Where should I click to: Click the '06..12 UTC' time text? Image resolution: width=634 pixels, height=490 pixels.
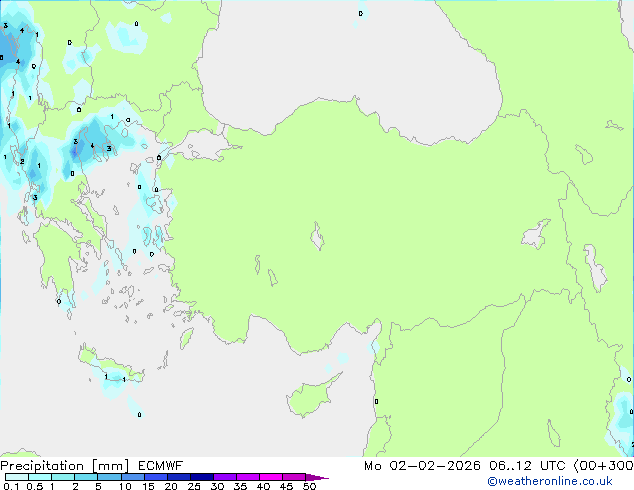[x=527, y=466]
